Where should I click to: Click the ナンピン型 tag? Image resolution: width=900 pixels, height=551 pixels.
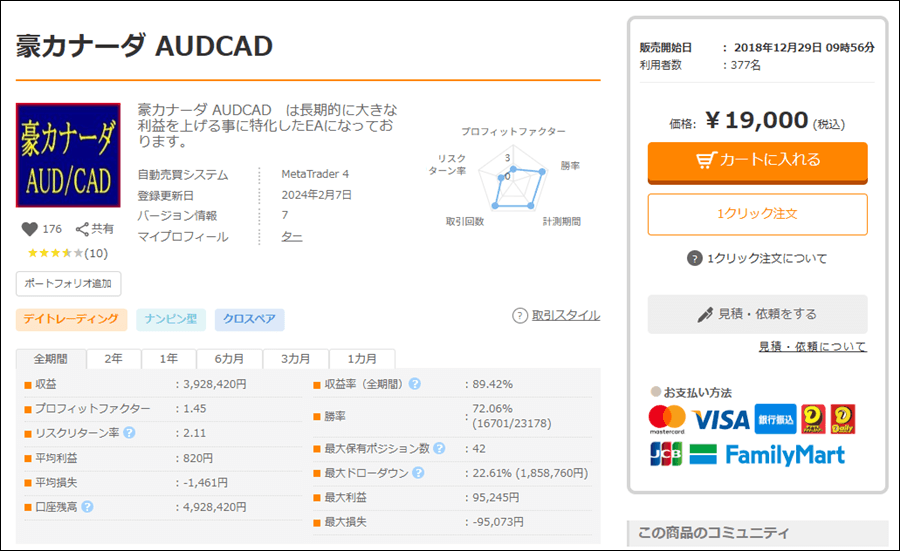tap(171, 319)
